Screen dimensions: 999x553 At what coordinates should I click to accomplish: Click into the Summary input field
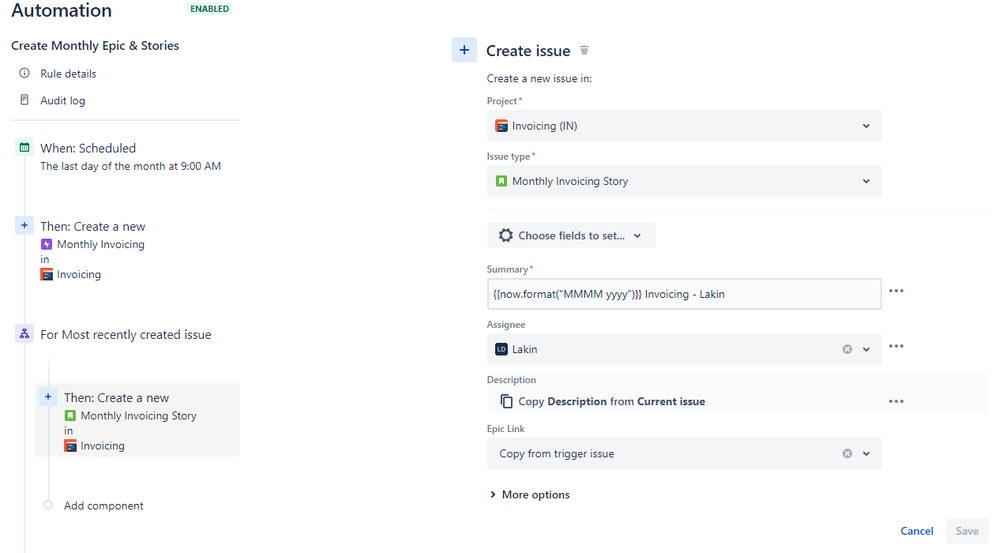pos(684,294)
